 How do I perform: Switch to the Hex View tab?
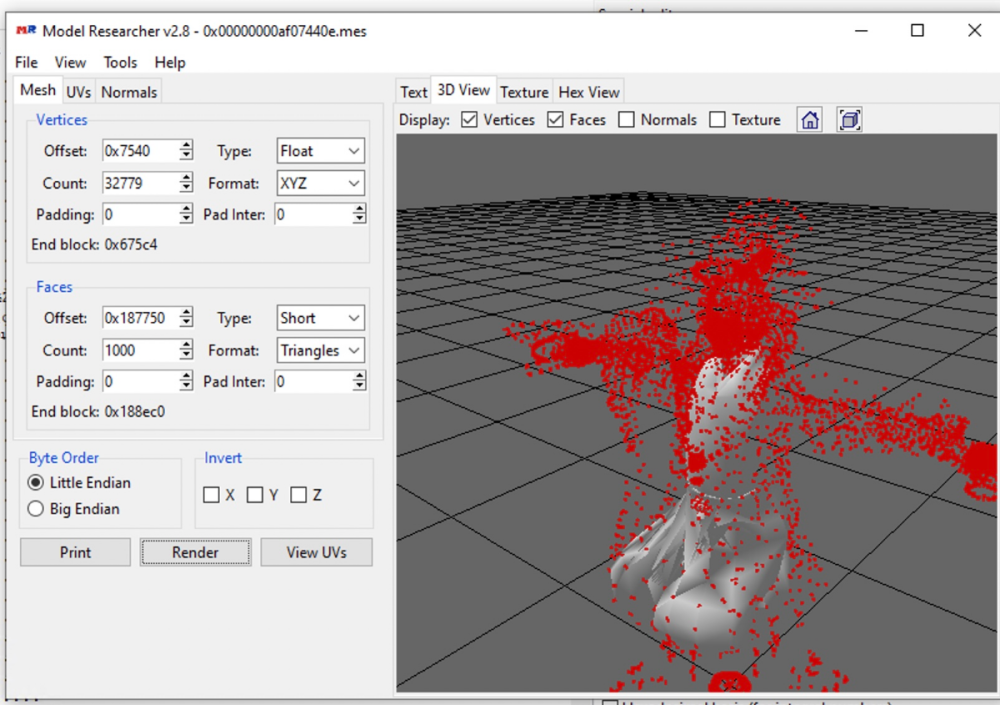(589, 91)
